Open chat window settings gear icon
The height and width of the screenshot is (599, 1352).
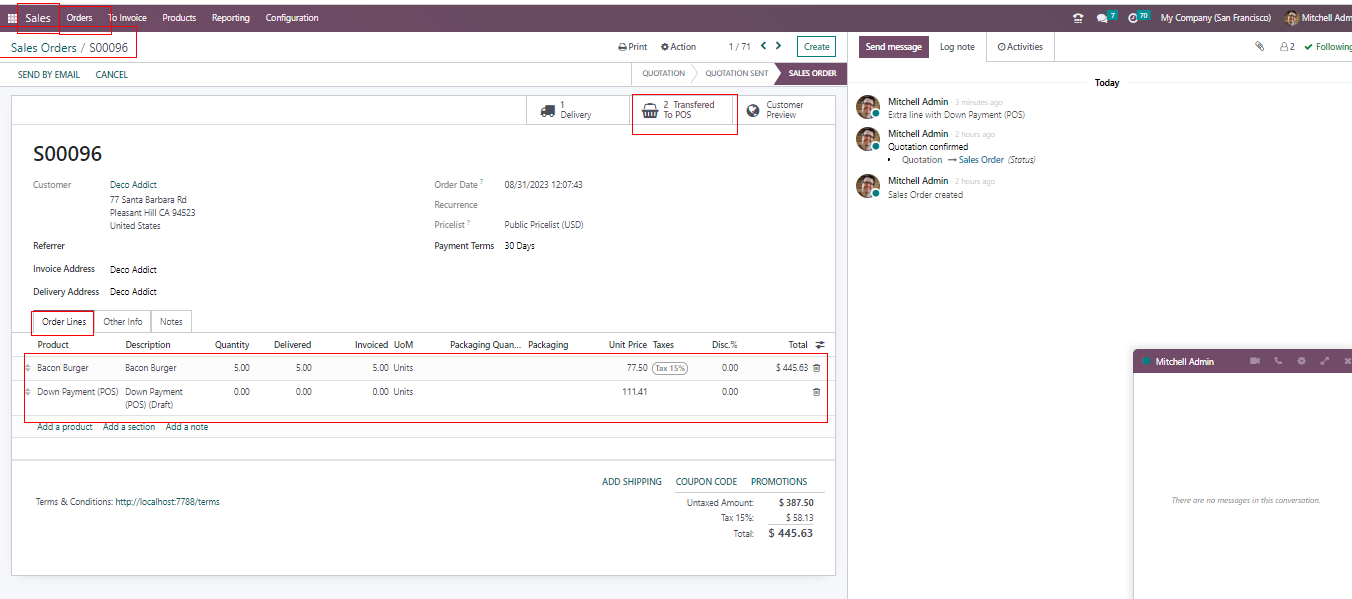(1301, 361)
